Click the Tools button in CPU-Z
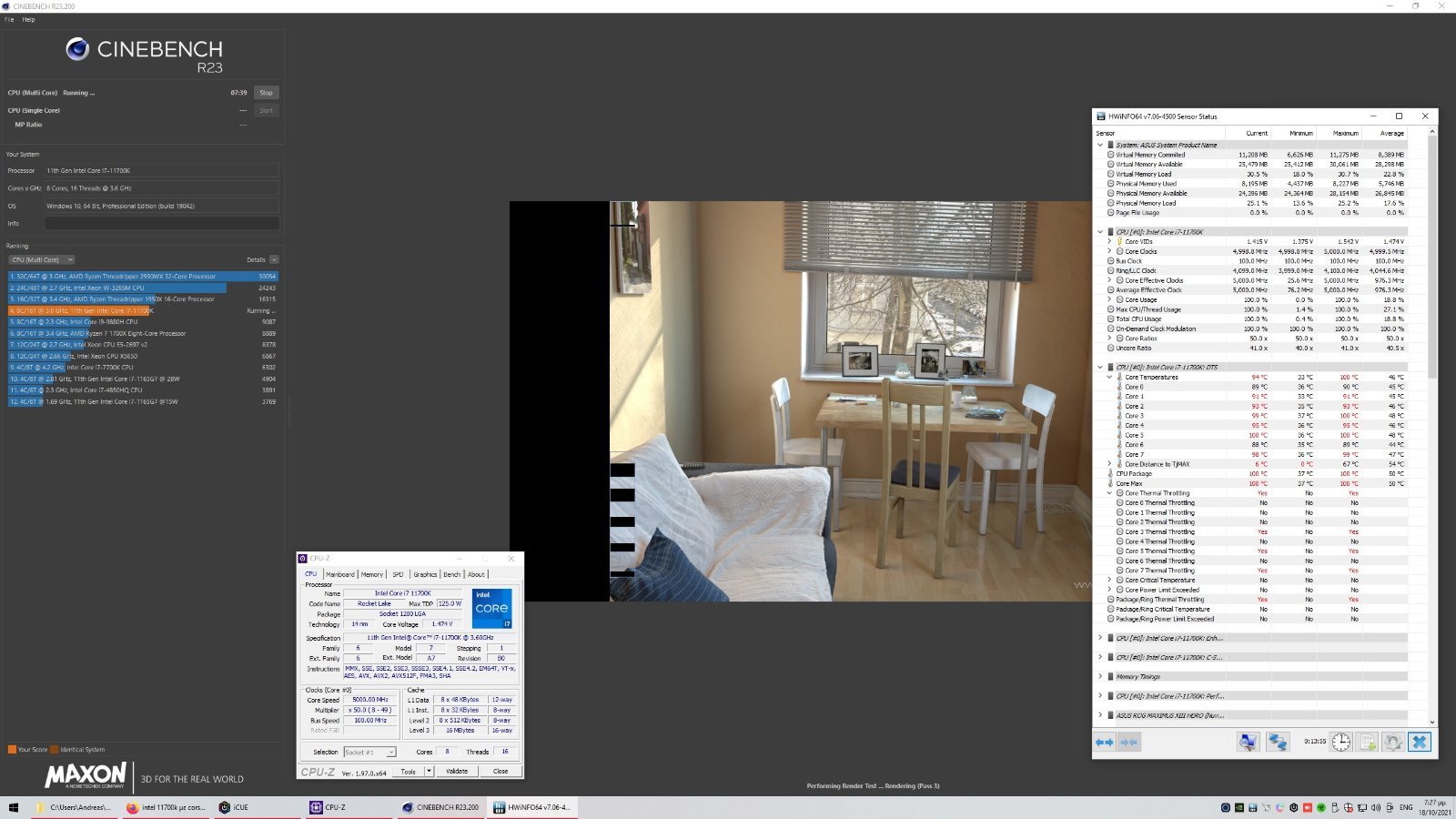The image size is (1456, 819). [x=409, y=772]
